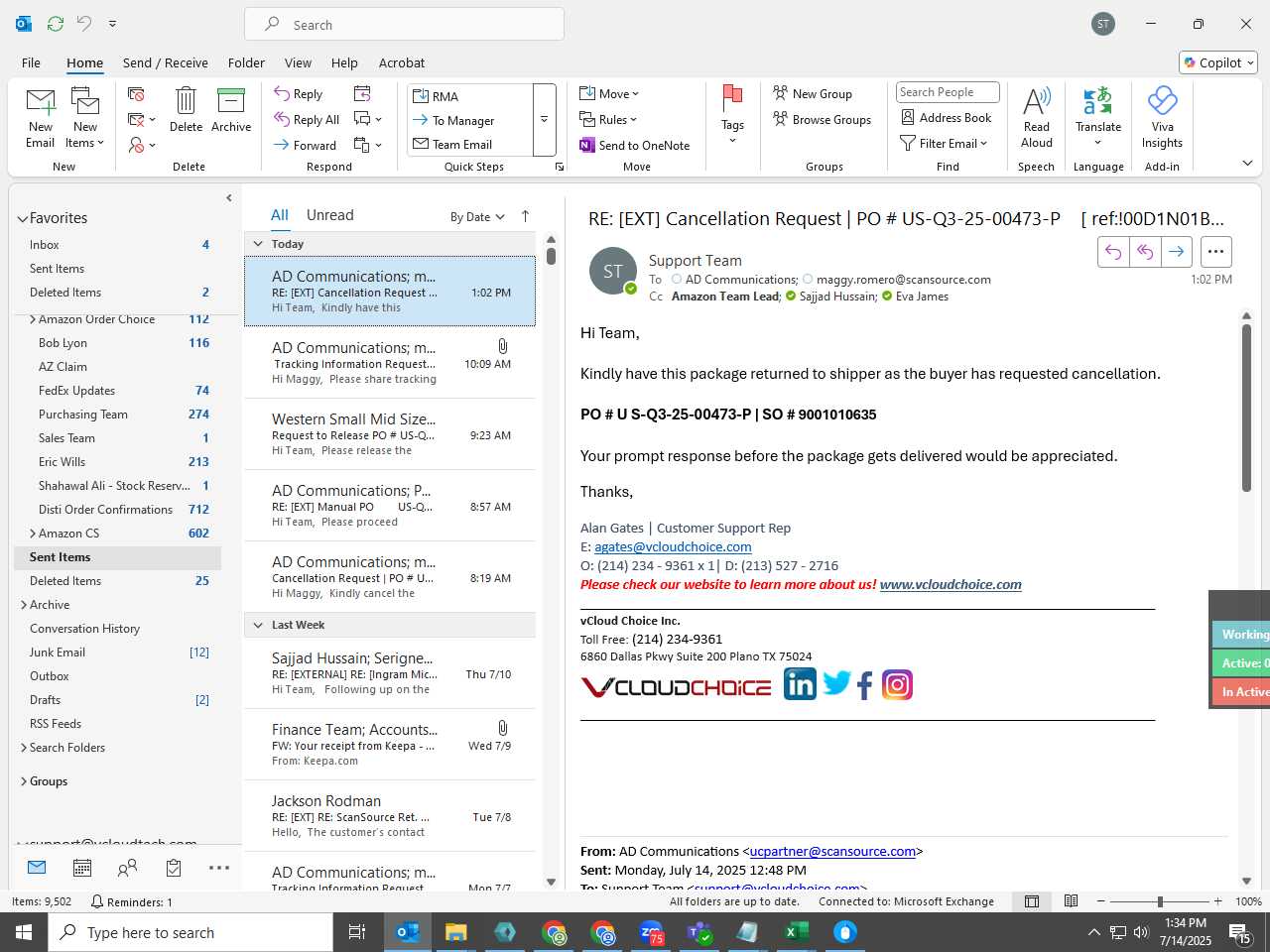Click Forward in the Respond group
The height and width of the screenshot is (952, 1270).
point(306,145)
